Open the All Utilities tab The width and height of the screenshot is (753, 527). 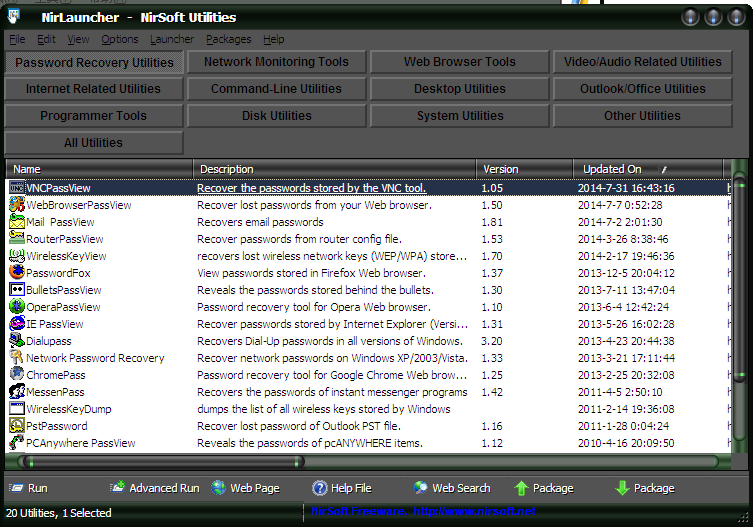pyautogui.click(x=93, y=143)
